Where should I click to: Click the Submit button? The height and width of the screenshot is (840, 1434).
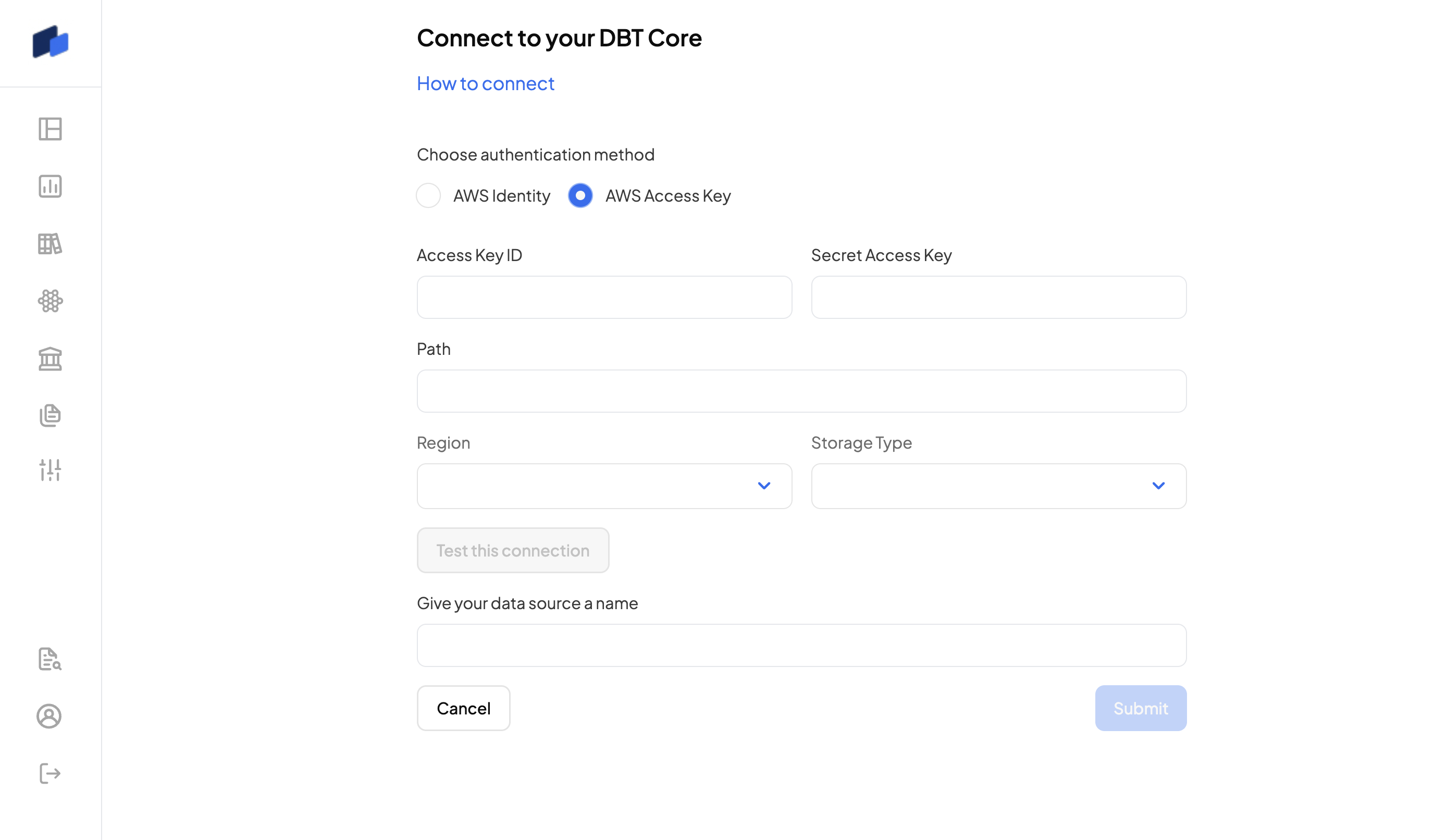point(1140,708)
